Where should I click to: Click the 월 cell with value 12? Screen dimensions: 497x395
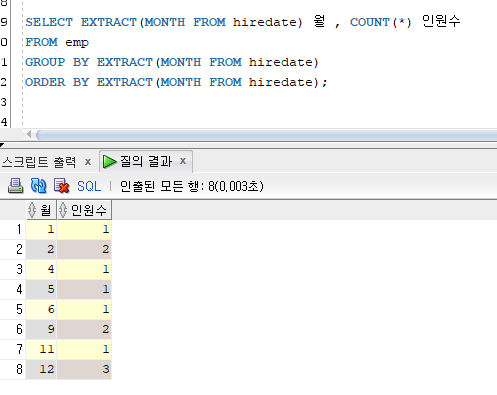pos(41,369)
